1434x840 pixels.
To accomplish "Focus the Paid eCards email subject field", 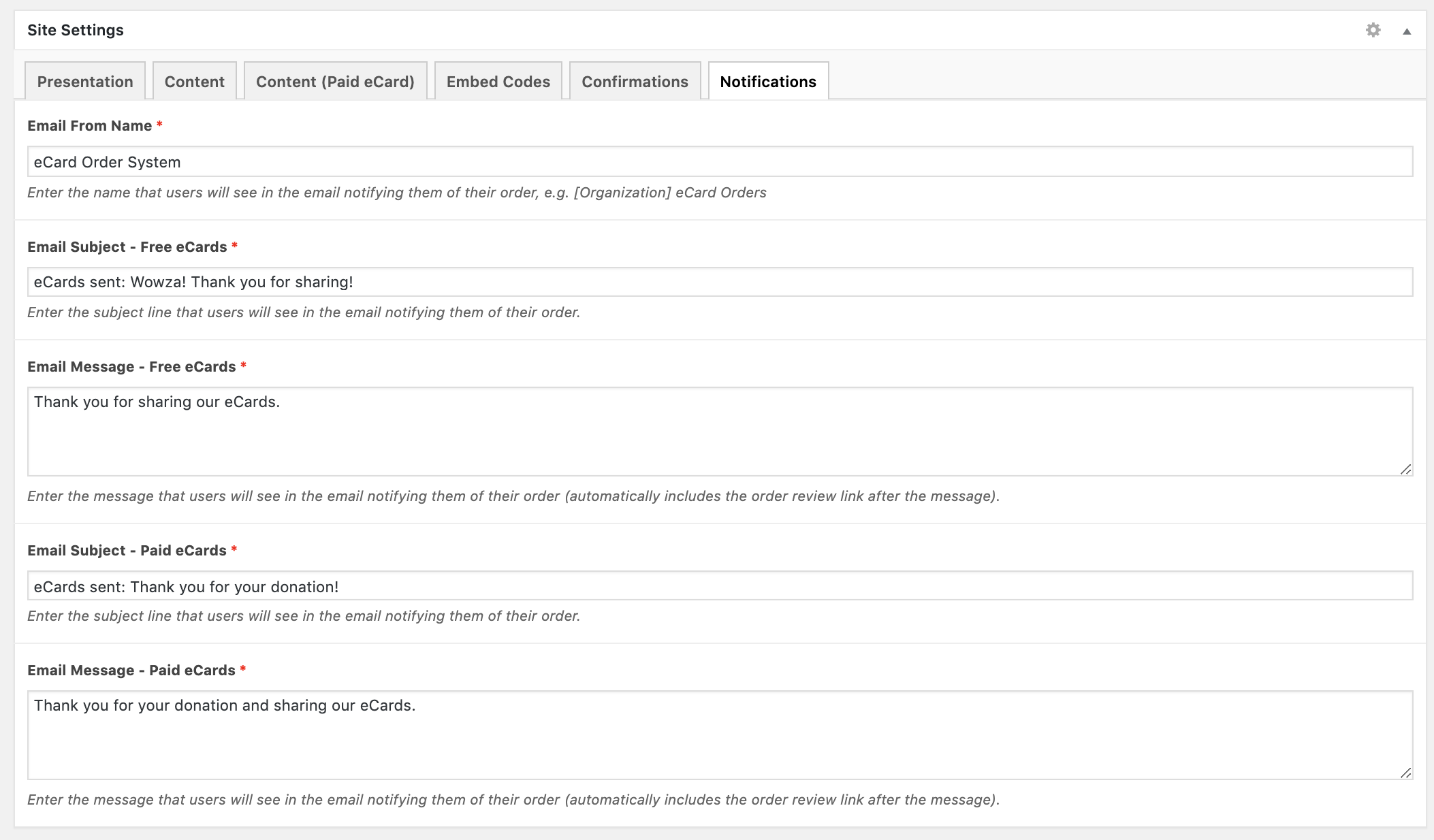I will (x=720, y=586).
